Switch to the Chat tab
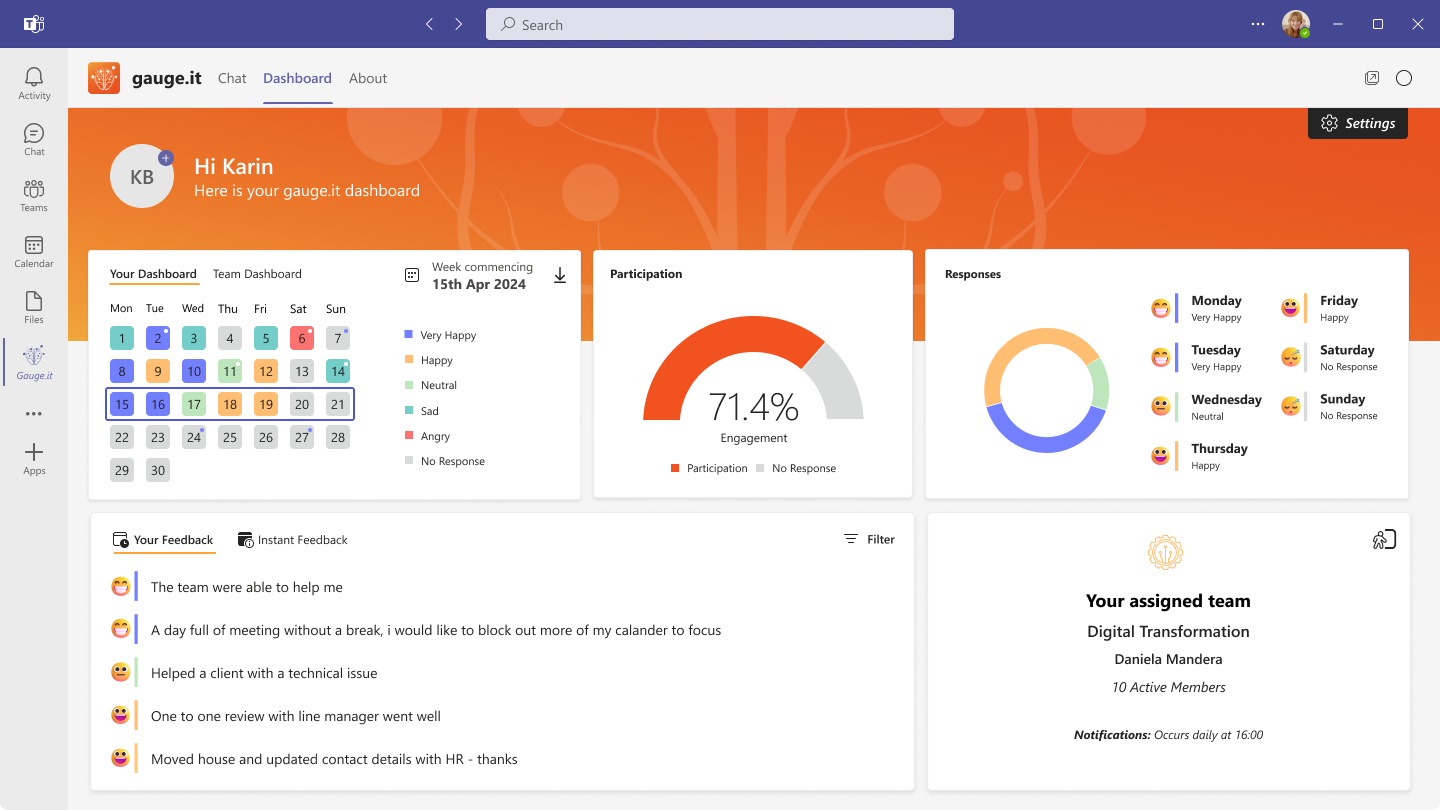Image resolution: width=1440 pixels, height=810 pixels. (232, 78)
